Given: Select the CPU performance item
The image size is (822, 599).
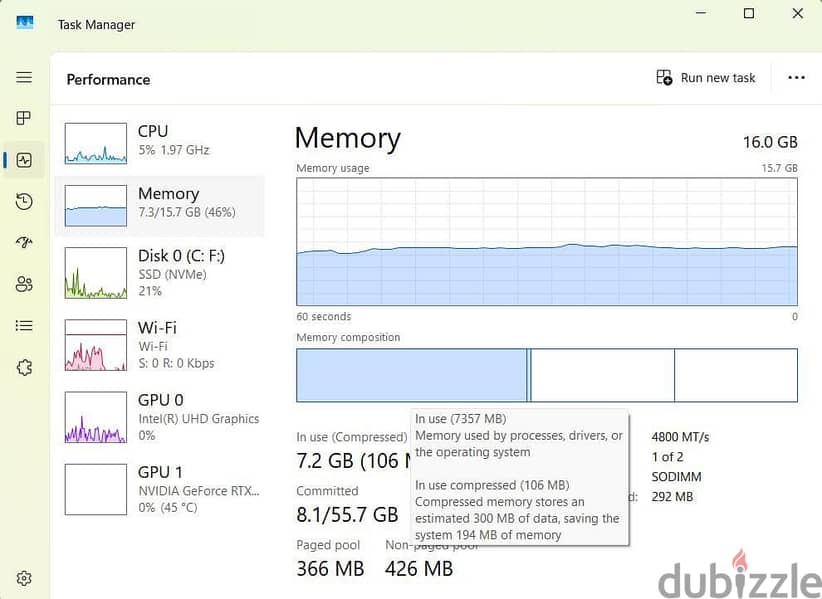Looking at the screenshot, I should [x=159, y=143].
